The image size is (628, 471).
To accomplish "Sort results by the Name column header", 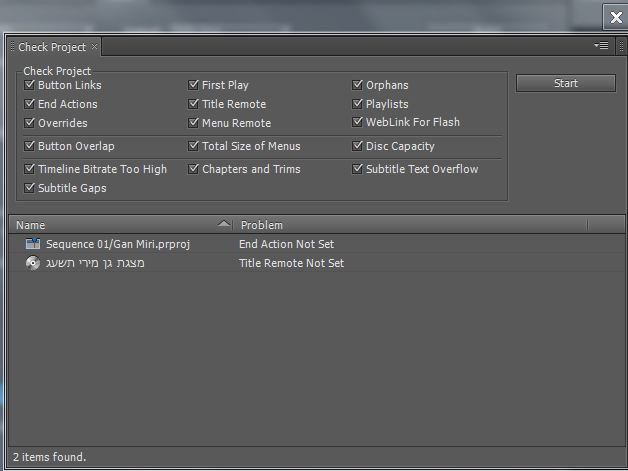I will click(x=121, y=225).
